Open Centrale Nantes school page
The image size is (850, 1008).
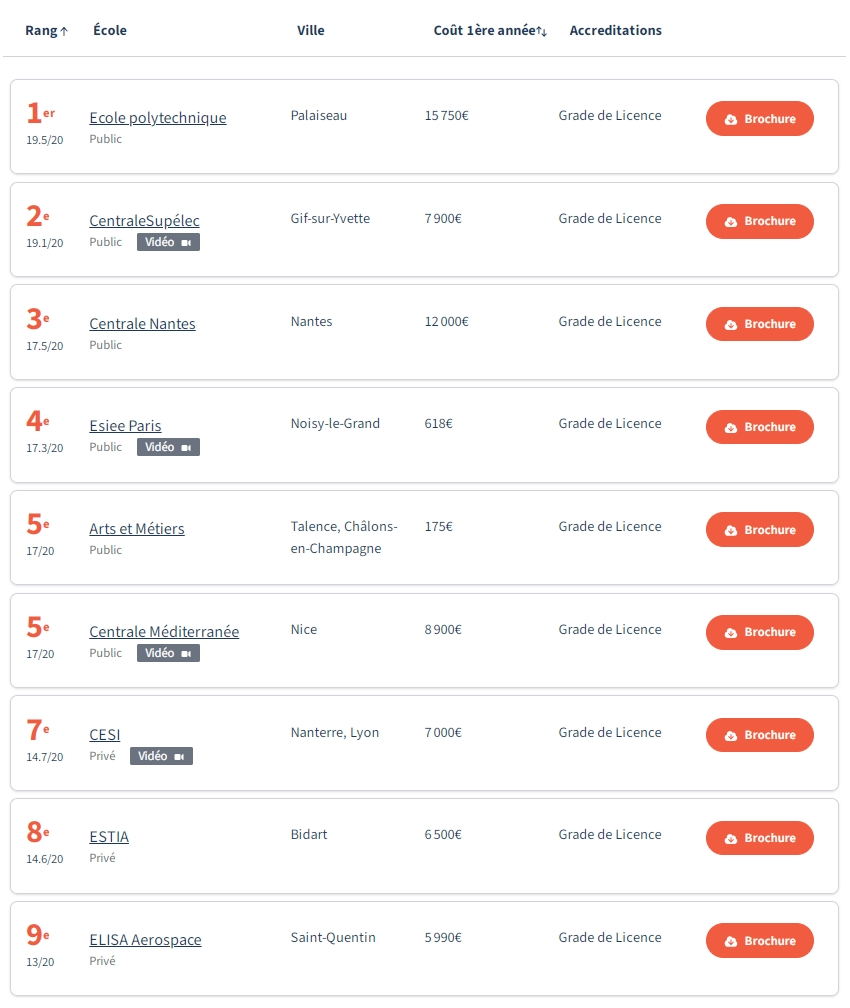[142, 323]
